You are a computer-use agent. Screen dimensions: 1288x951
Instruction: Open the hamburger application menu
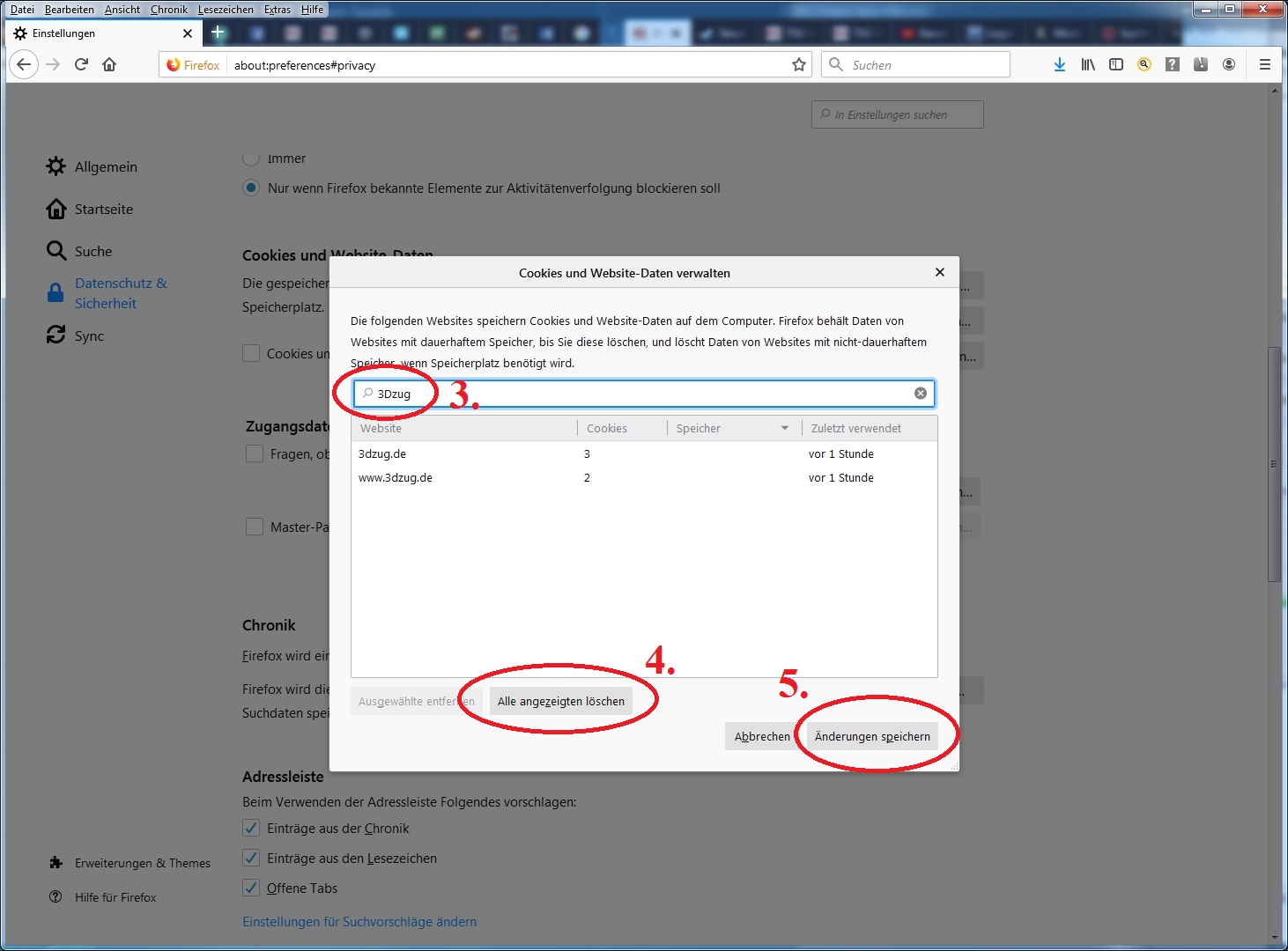click(1265, 64)
